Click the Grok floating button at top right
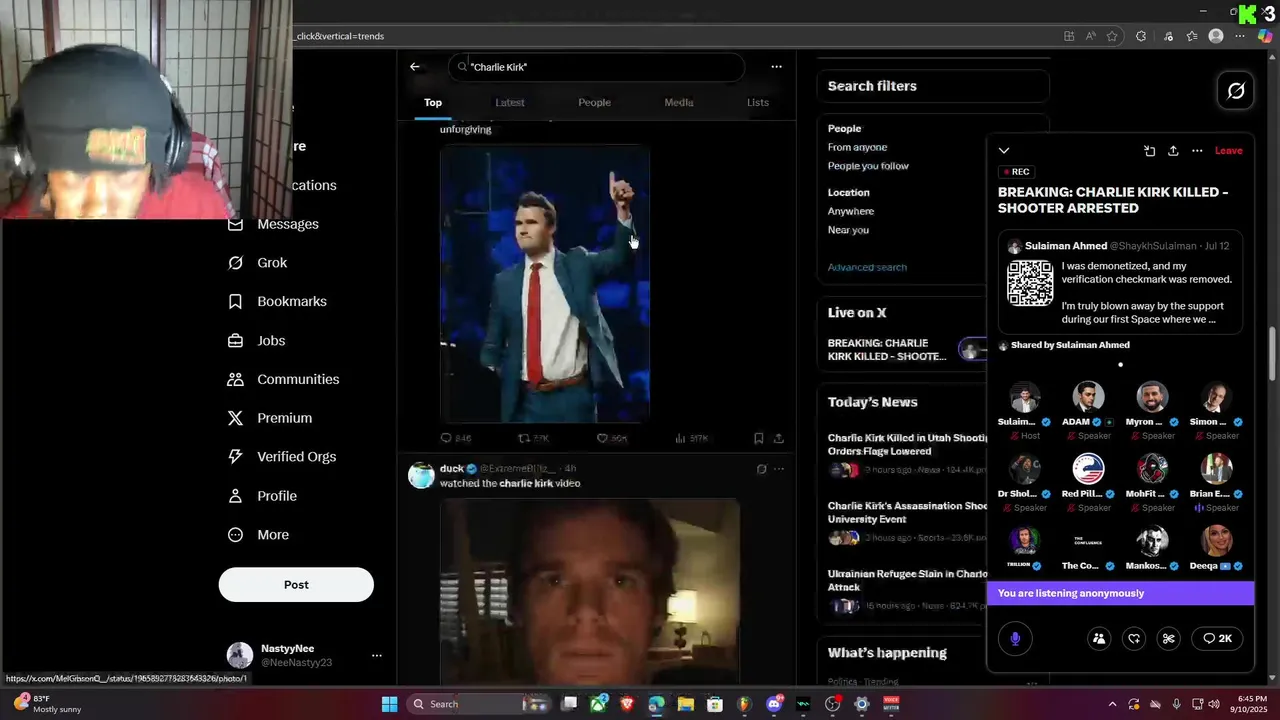 1236,91
